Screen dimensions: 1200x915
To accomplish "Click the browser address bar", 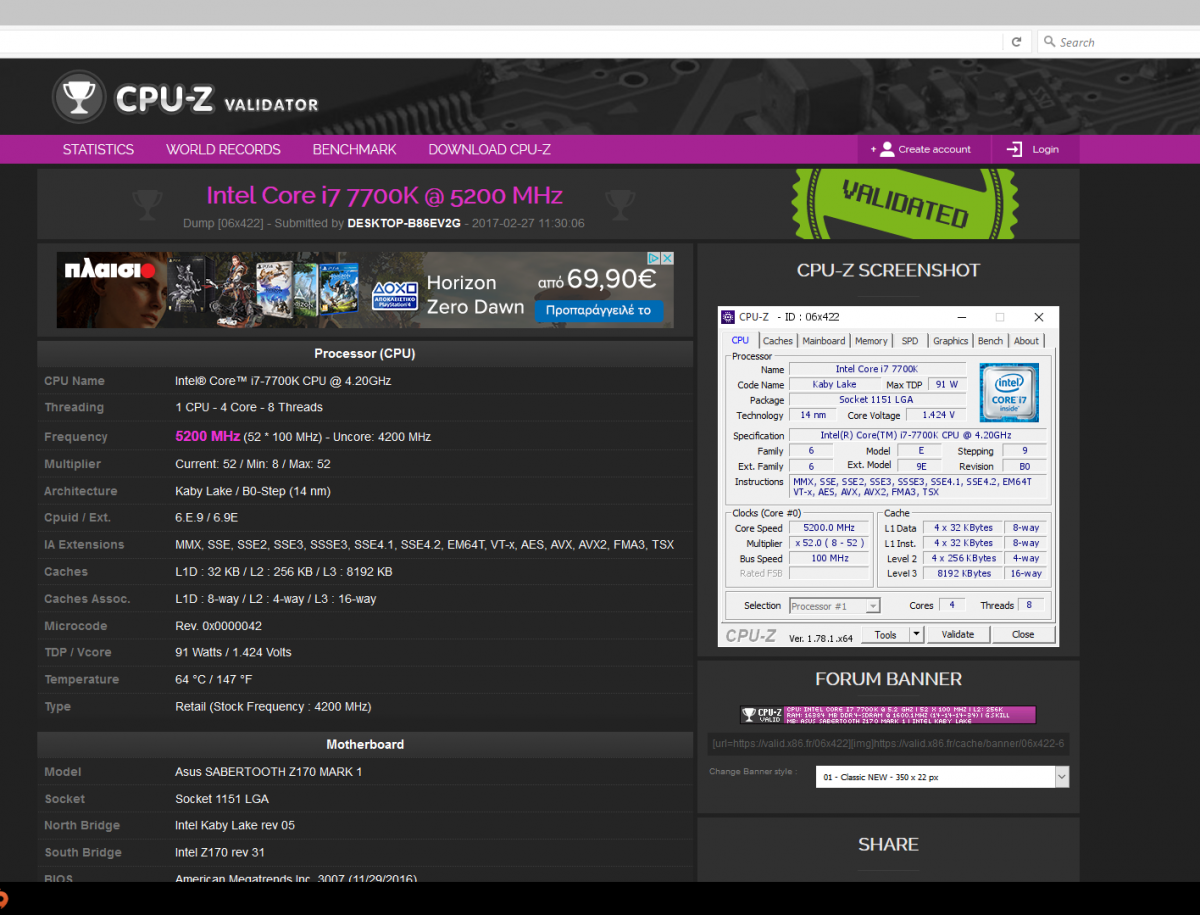I will click(x=500, y=42).
